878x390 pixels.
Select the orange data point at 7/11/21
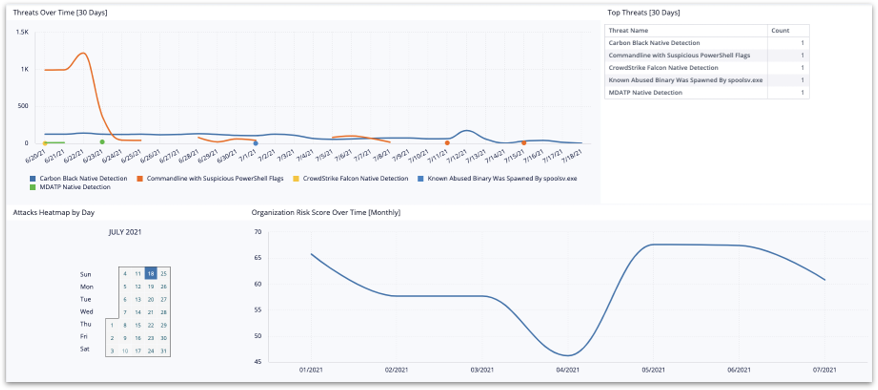pyautogui.click(x=447, y=143)
